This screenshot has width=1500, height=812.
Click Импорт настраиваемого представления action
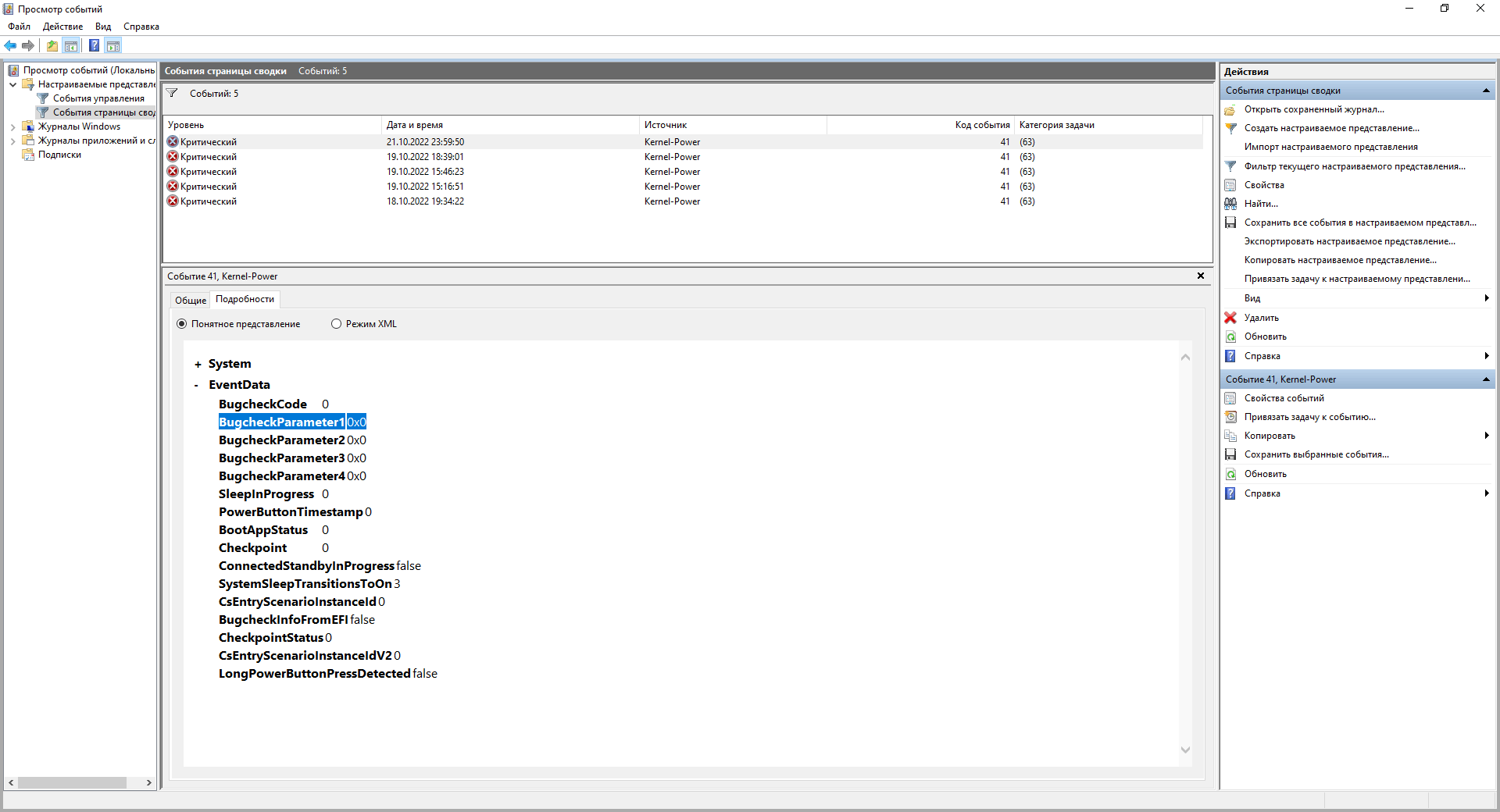tap(1331, 147)
